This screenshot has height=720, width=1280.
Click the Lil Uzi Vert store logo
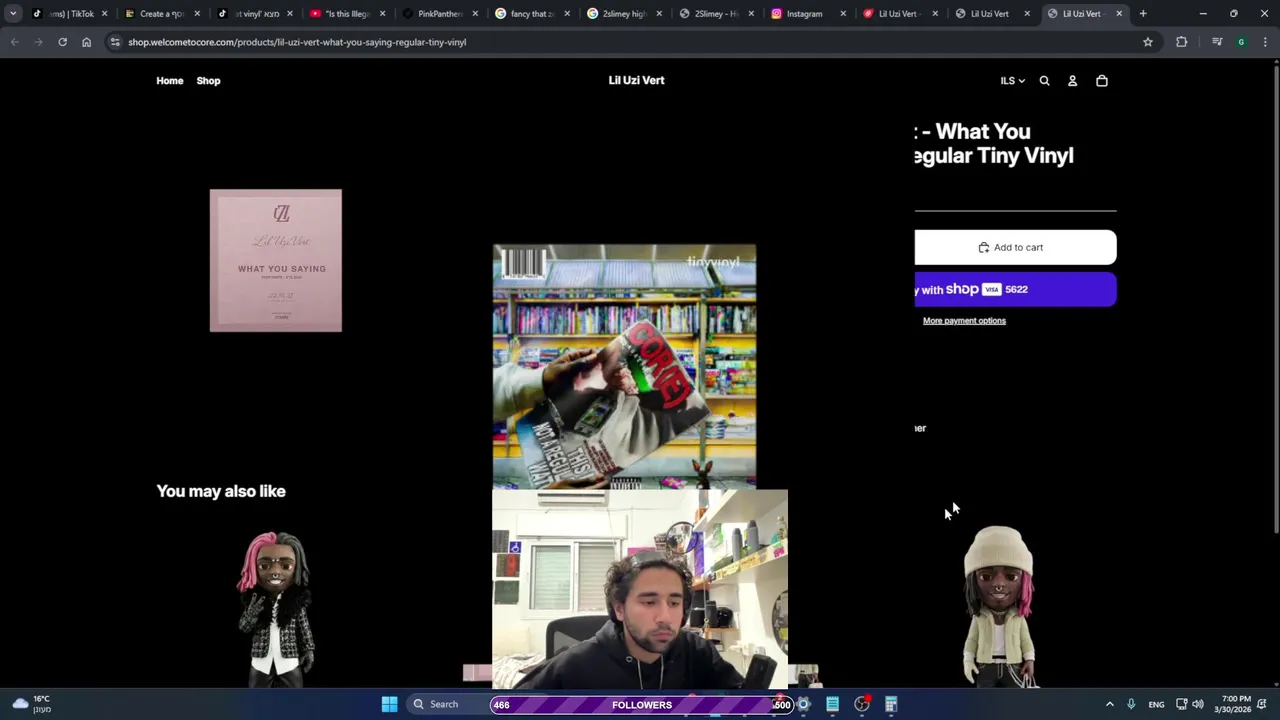click(636, 80)
